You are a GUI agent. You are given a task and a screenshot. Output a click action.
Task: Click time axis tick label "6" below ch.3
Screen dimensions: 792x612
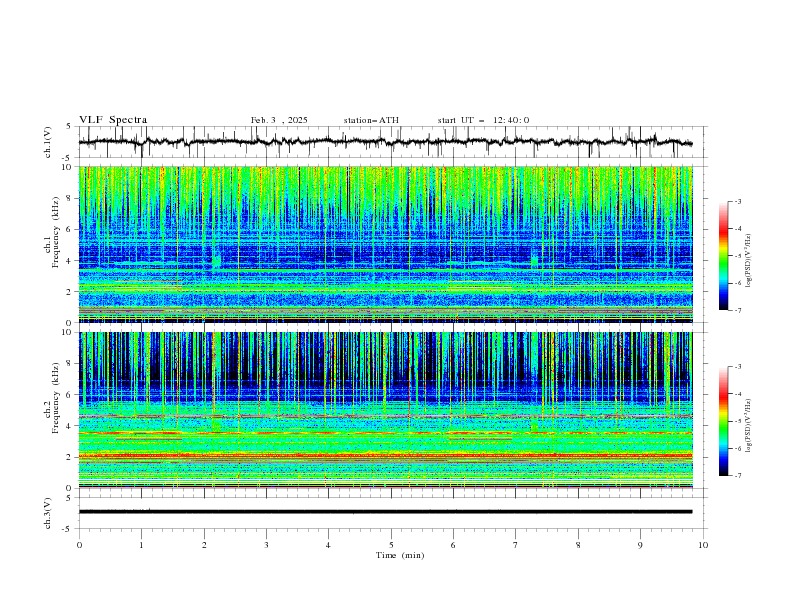pos(454,545)
